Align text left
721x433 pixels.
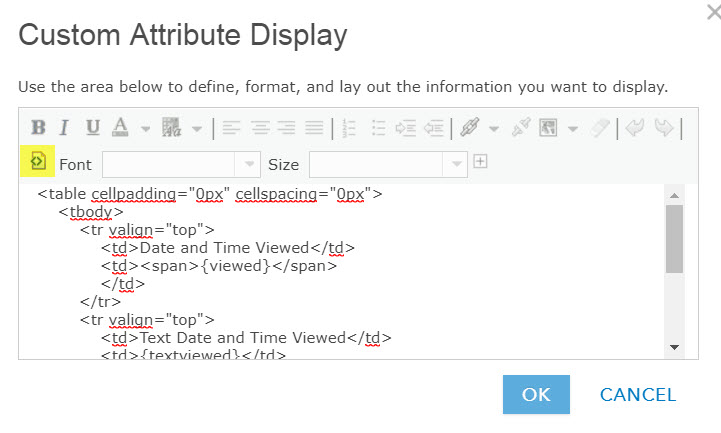point(231,128)
